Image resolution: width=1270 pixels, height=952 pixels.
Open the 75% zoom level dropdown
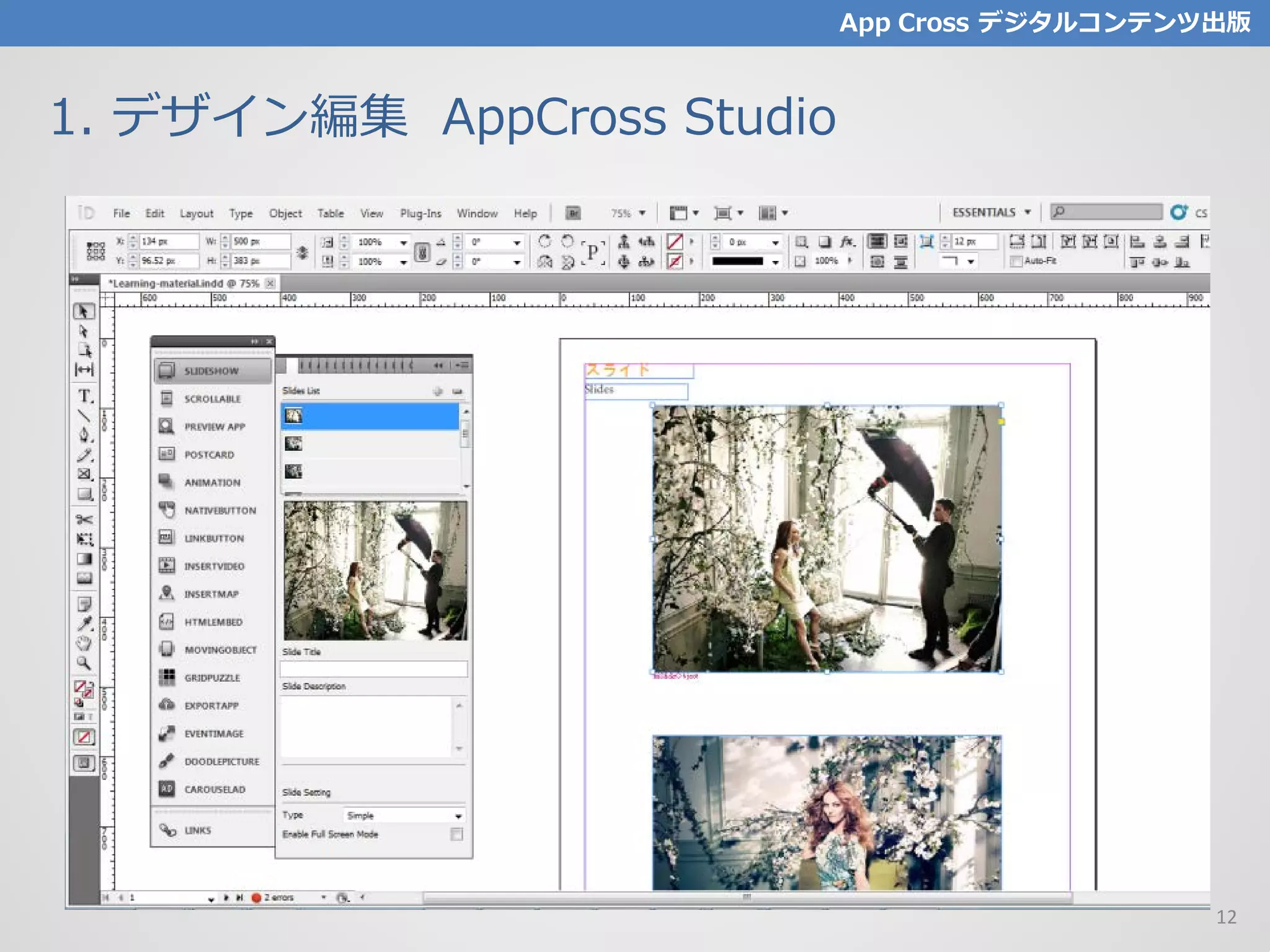(x=642, y=213)
